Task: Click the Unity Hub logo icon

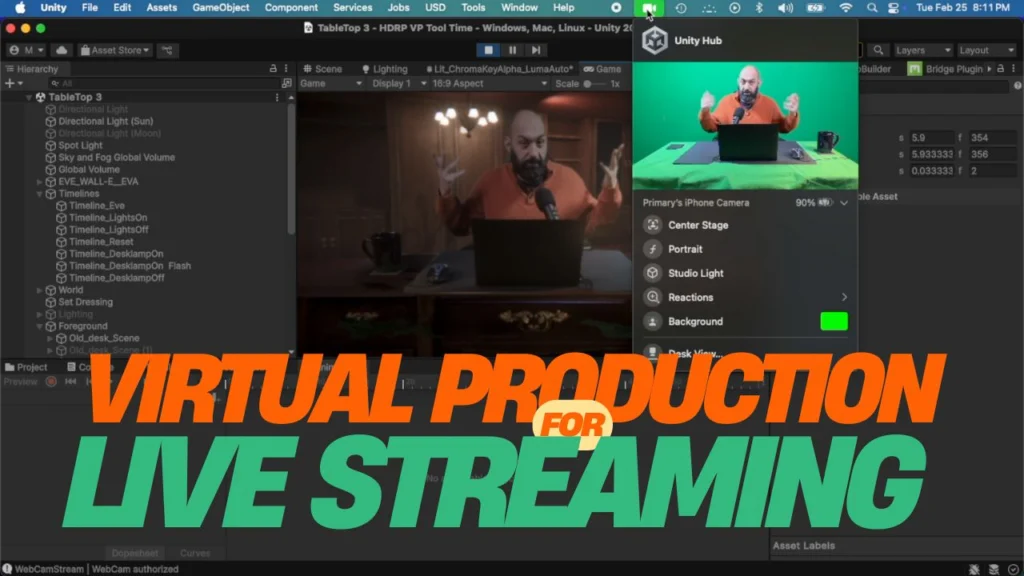Action: point(654,40)
